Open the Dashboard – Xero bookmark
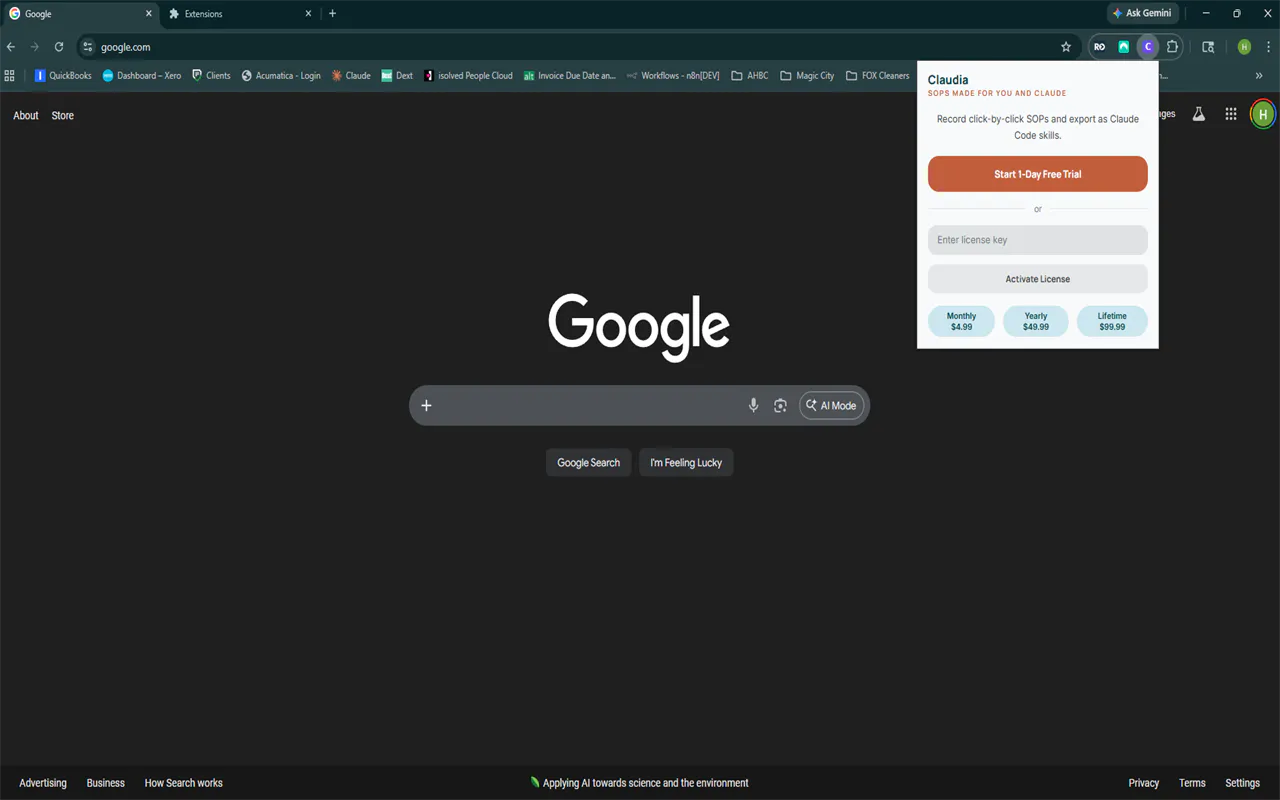This screenshot has width=1280, height=800. pyautogui.click(x=141, y=75)
